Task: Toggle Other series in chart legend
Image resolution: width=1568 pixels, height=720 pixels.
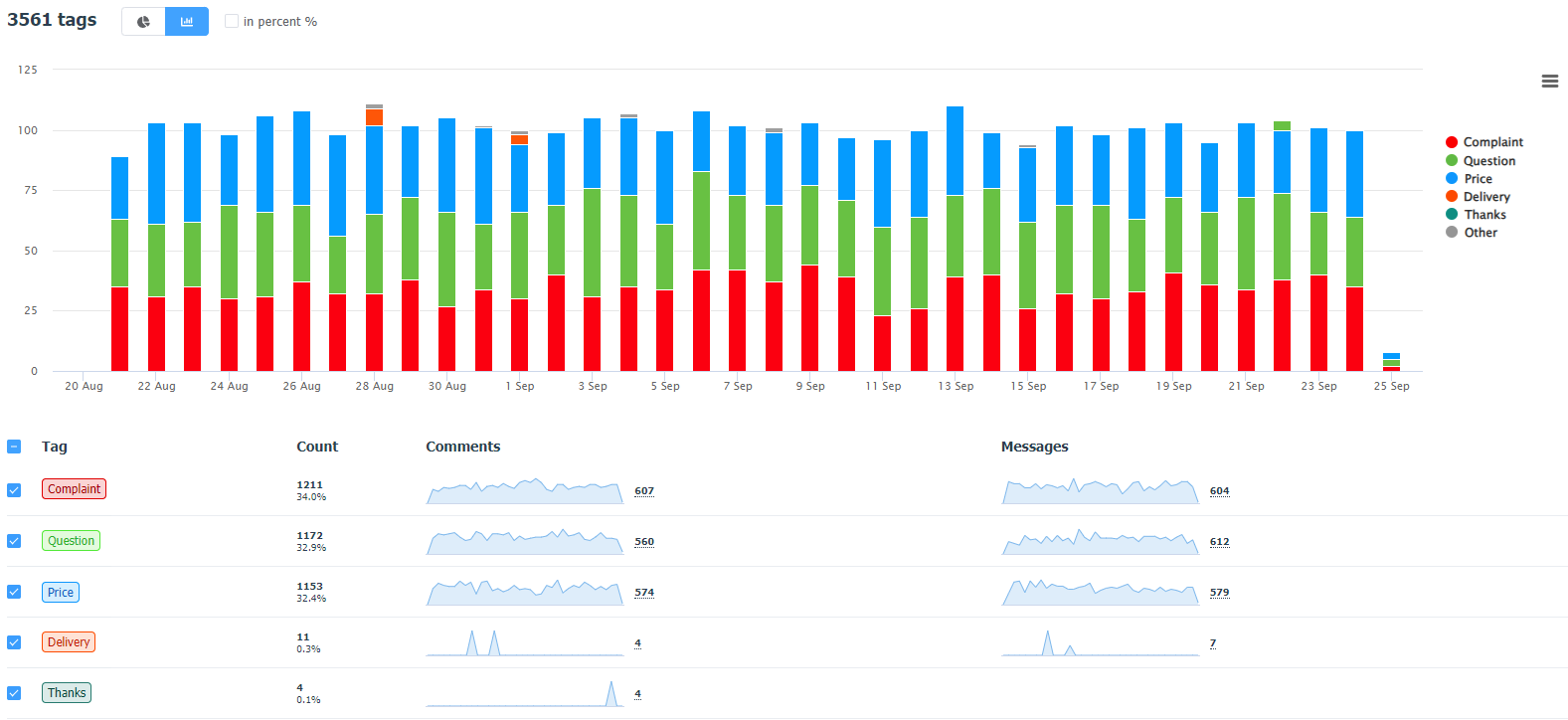Action: (1472, 233)
